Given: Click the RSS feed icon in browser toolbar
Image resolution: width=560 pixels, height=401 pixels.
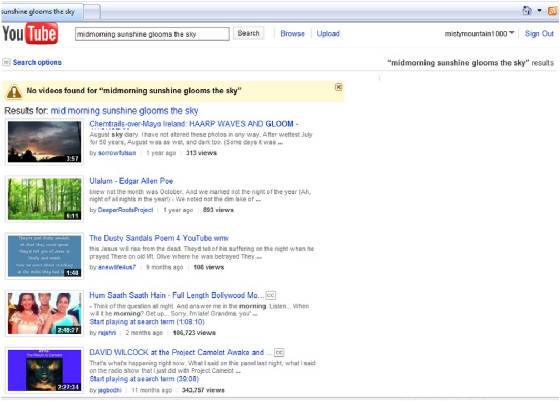Looking at the screenshot, I should tap(552, 11).
